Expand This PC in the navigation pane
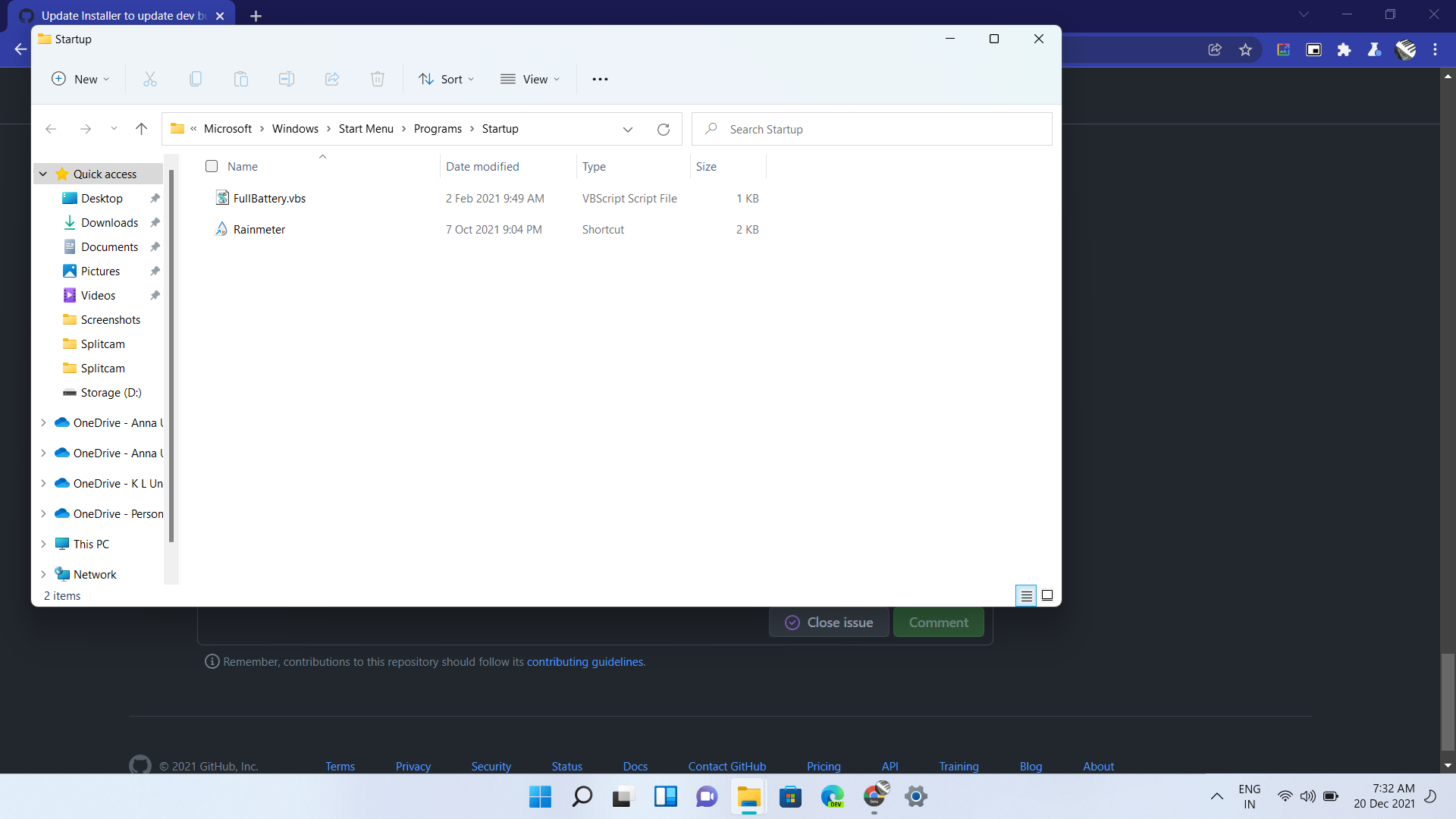Image resolution: width=1456 pixels, height=819 pixels. (42, 544)
